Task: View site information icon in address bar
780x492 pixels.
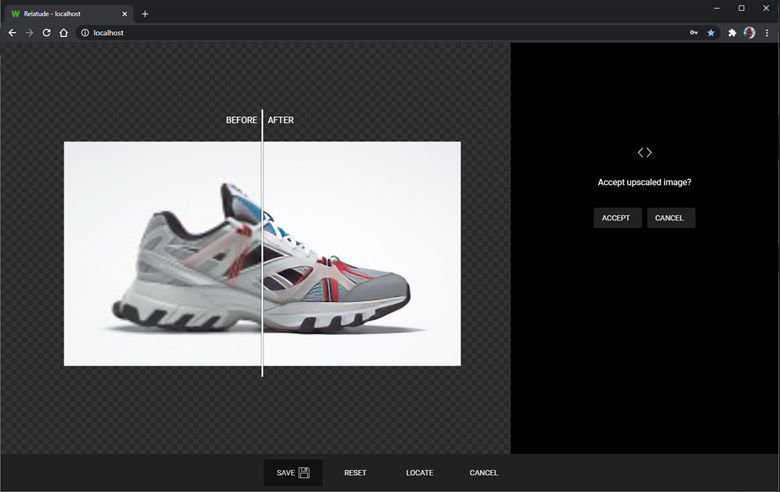Action: (x=85, y=33)
